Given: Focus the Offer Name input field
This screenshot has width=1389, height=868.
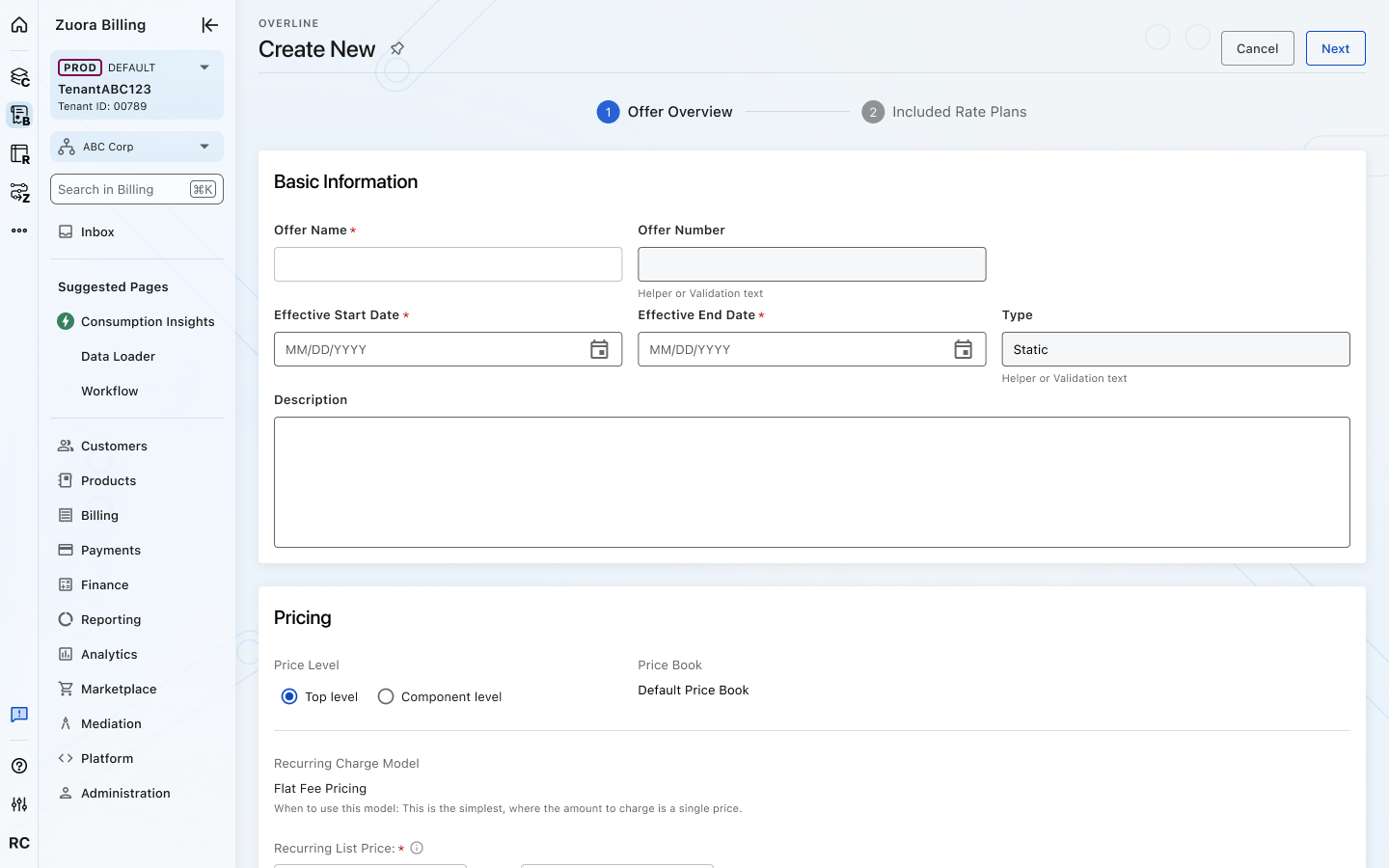Looking at the screenshot, I should (448, 264).
